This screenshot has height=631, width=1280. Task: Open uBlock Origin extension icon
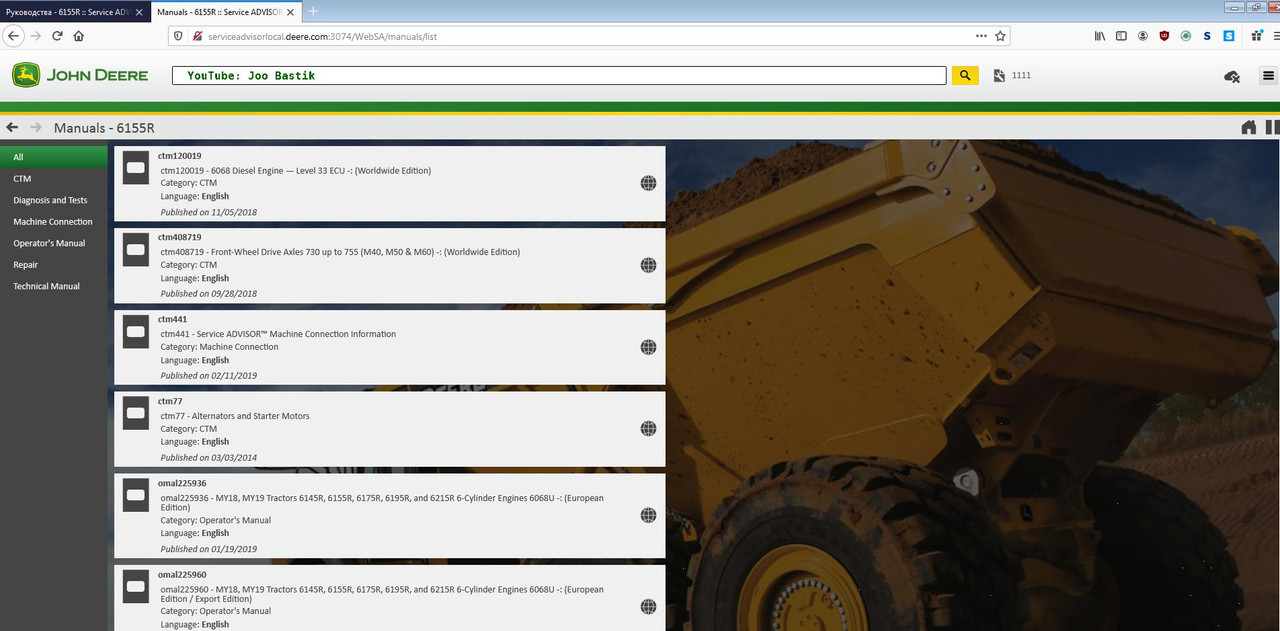pyautogui.click(x=1164, y=36)
